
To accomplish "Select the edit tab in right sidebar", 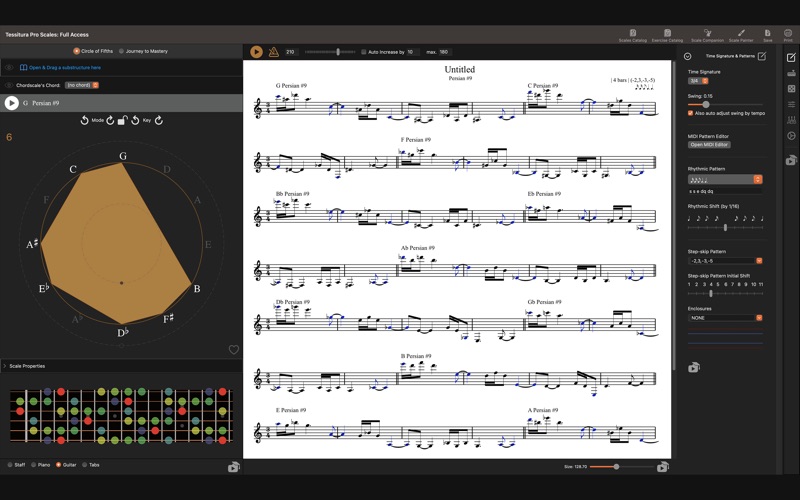I will (x=791, y=57).
